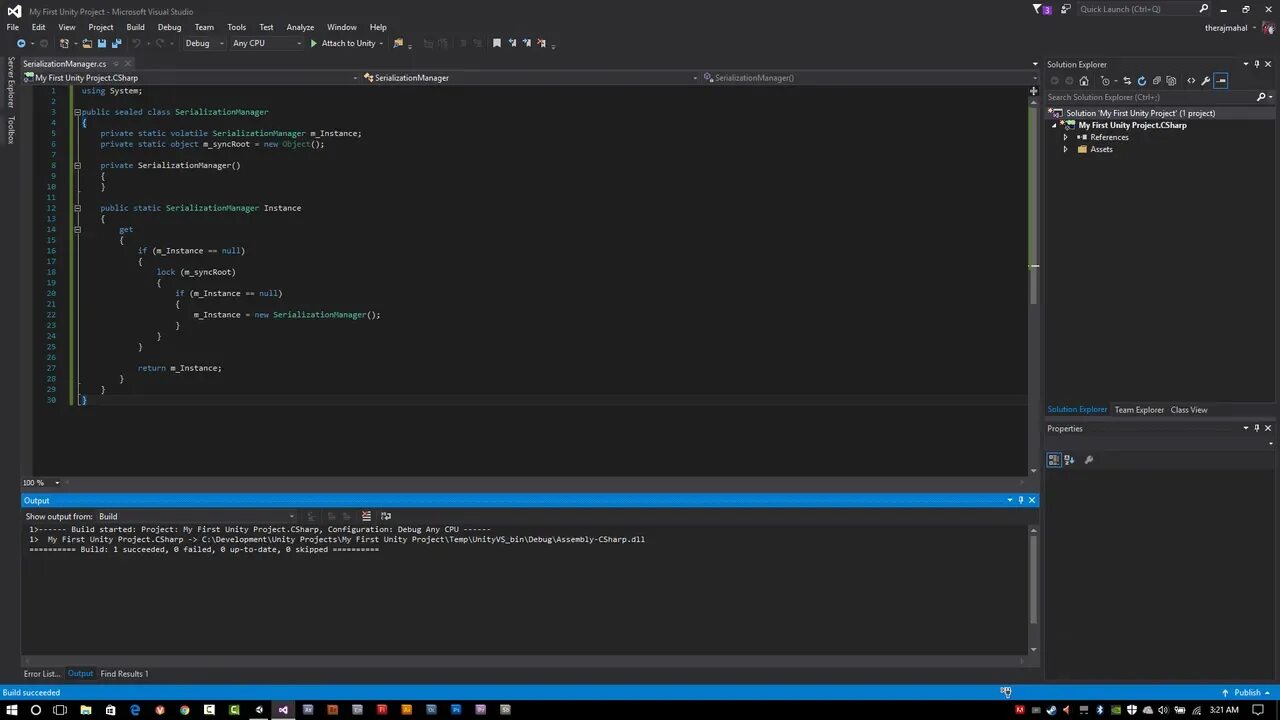Go to next bookmark icon
Image resolution: width=1280 pixels, height=720 pixels.
tap(527, 43)
